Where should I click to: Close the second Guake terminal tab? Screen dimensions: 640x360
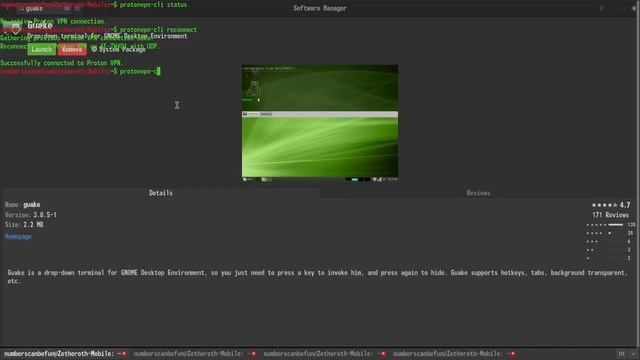tap(253, 354)
